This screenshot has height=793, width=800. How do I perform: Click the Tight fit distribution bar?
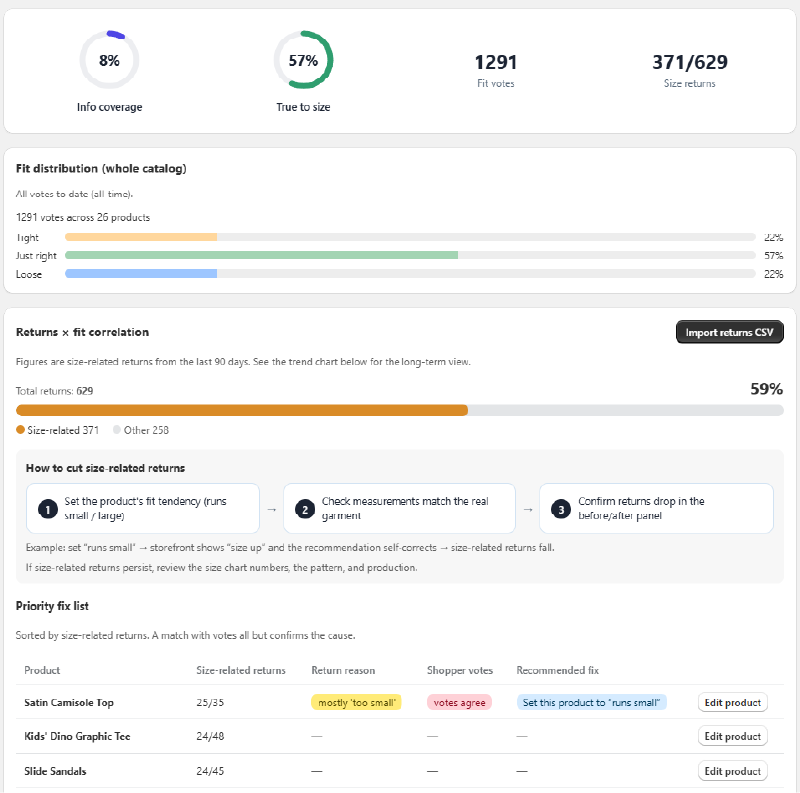(410, 237)
